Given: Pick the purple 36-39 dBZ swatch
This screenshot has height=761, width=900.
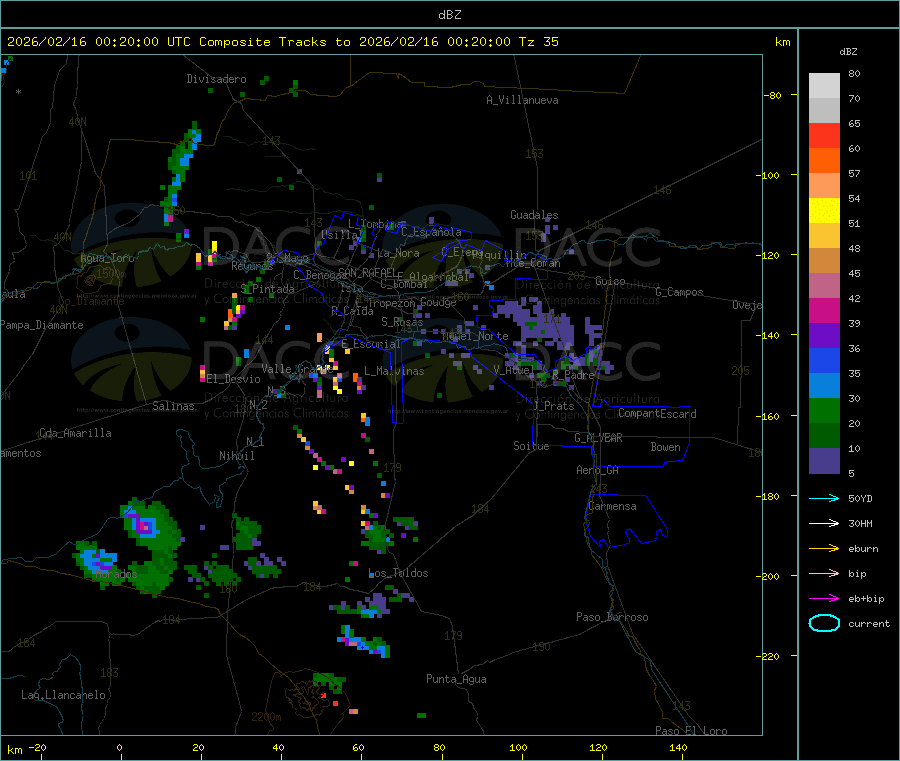Looking at the screenshot, I should pyautogui.click(x=824, y=336).
